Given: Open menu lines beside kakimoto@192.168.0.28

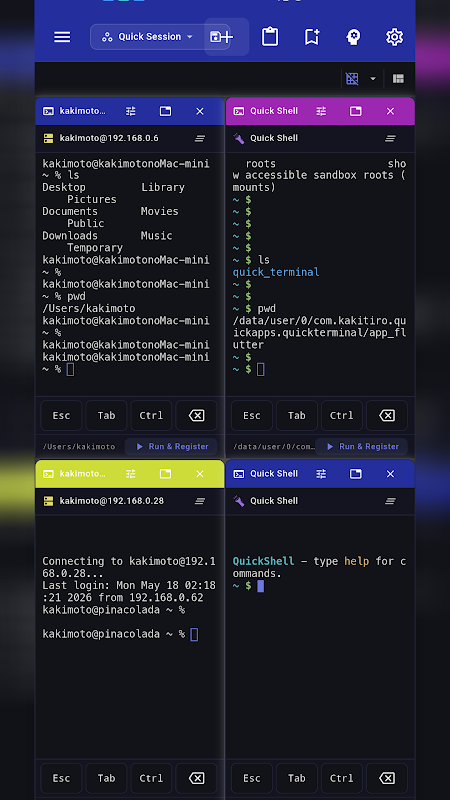Looking at the screenshot, I should click(200, 501).
